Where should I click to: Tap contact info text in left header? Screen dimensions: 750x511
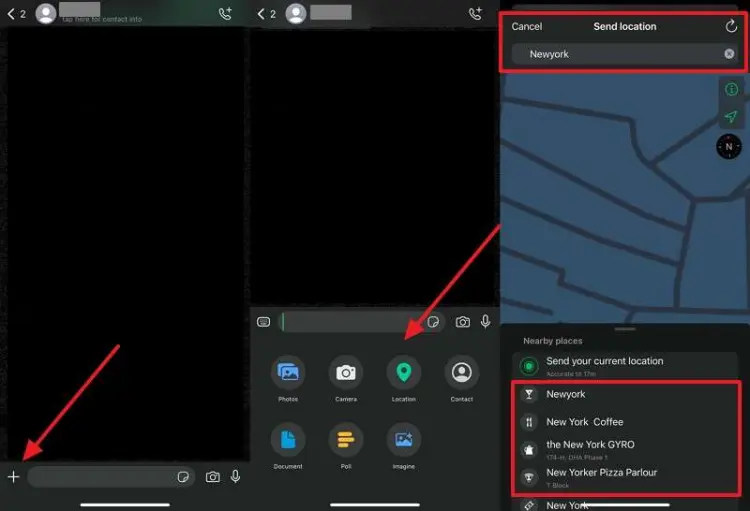pyautogui.click(x=102, y=20)
